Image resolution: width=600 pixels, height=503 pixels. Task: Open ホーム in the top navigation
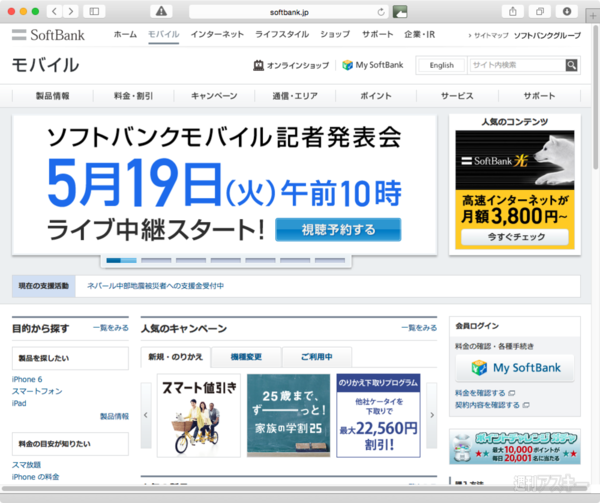click(x=125, y=34)
